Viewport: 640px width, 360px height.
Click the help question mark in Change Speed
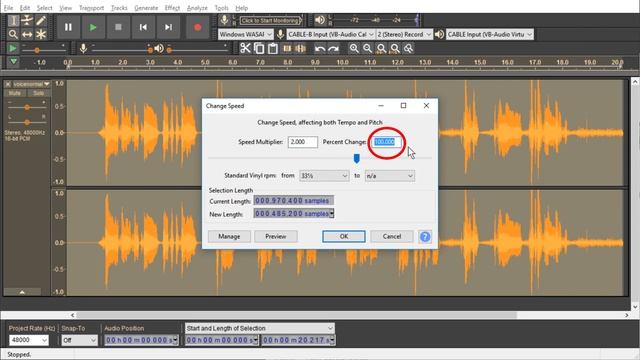click(x=425, y=237)
